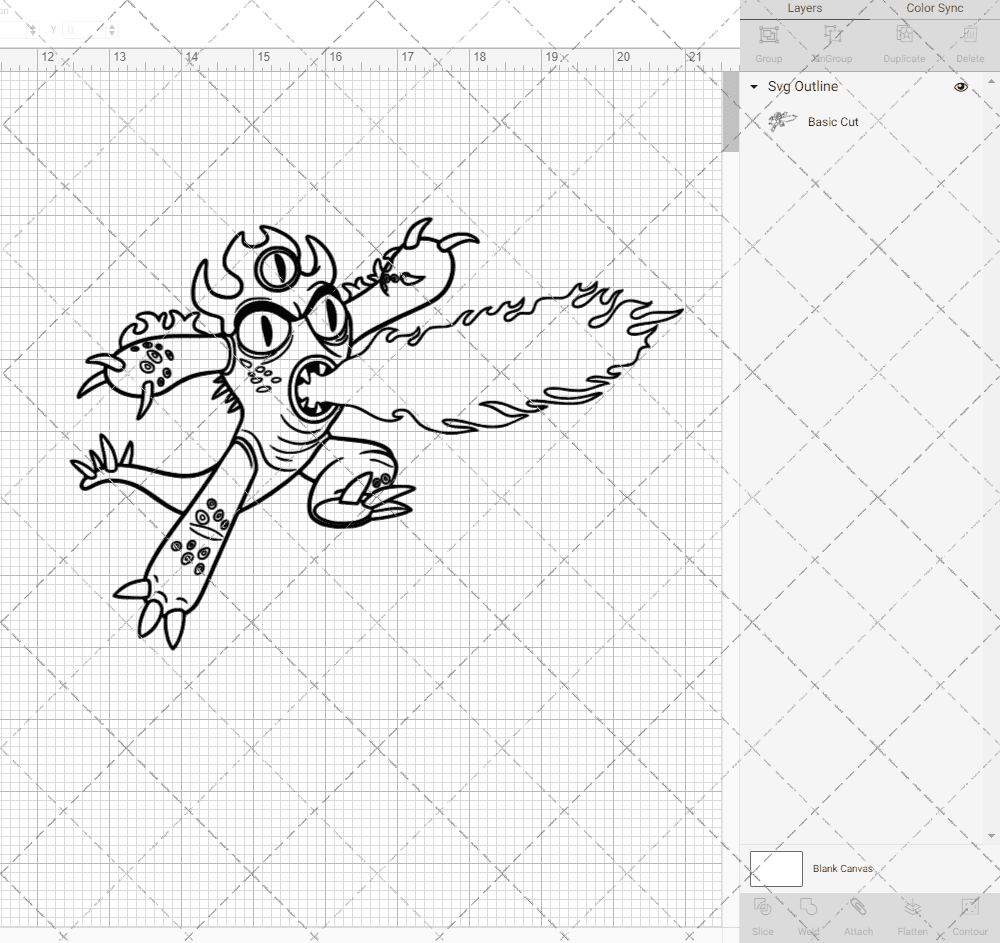Viewport: 1000px width, 943px height.
Task: Click the Weld tool icon
Action: [x=808, y=907]
